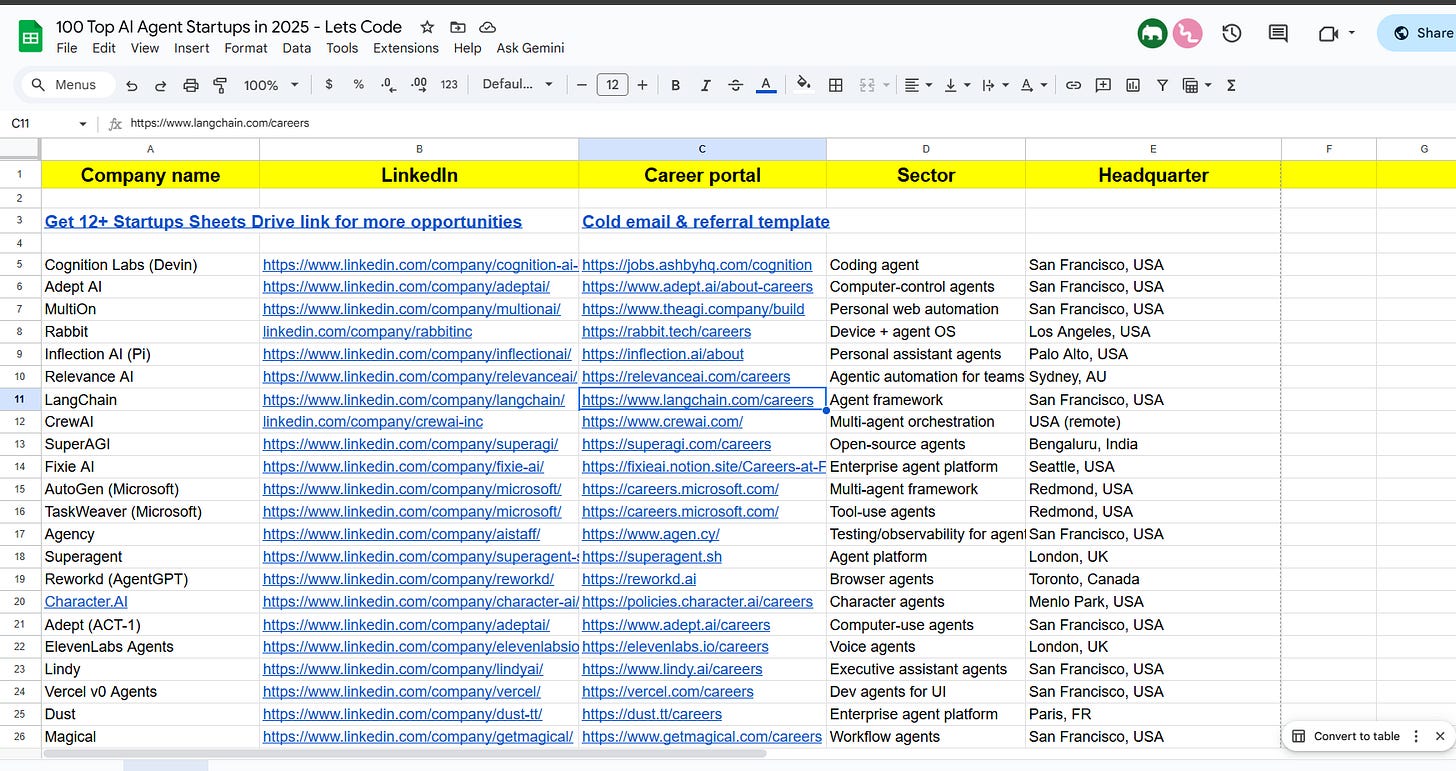Open the dust.tt/careers link
1456x771 pixels.
[652, 714]
